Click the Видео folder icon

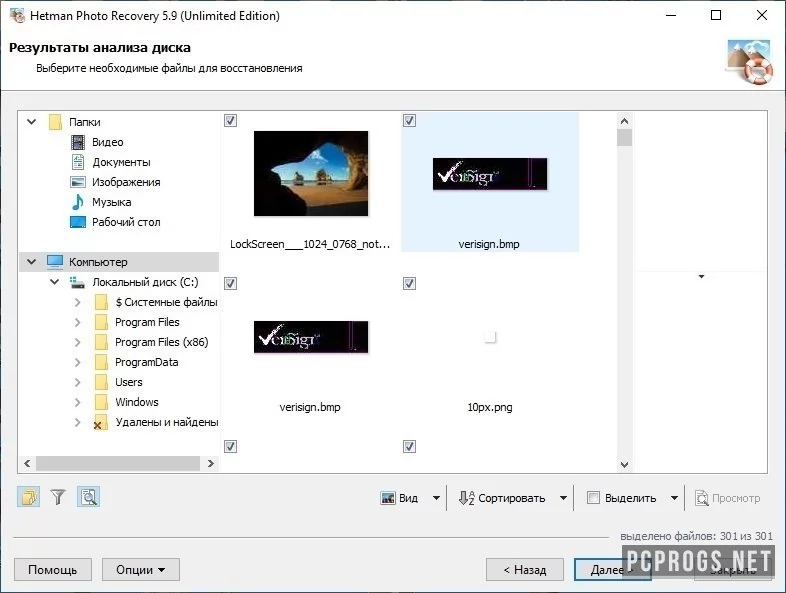pyautogui.click(x=78, y=142)
